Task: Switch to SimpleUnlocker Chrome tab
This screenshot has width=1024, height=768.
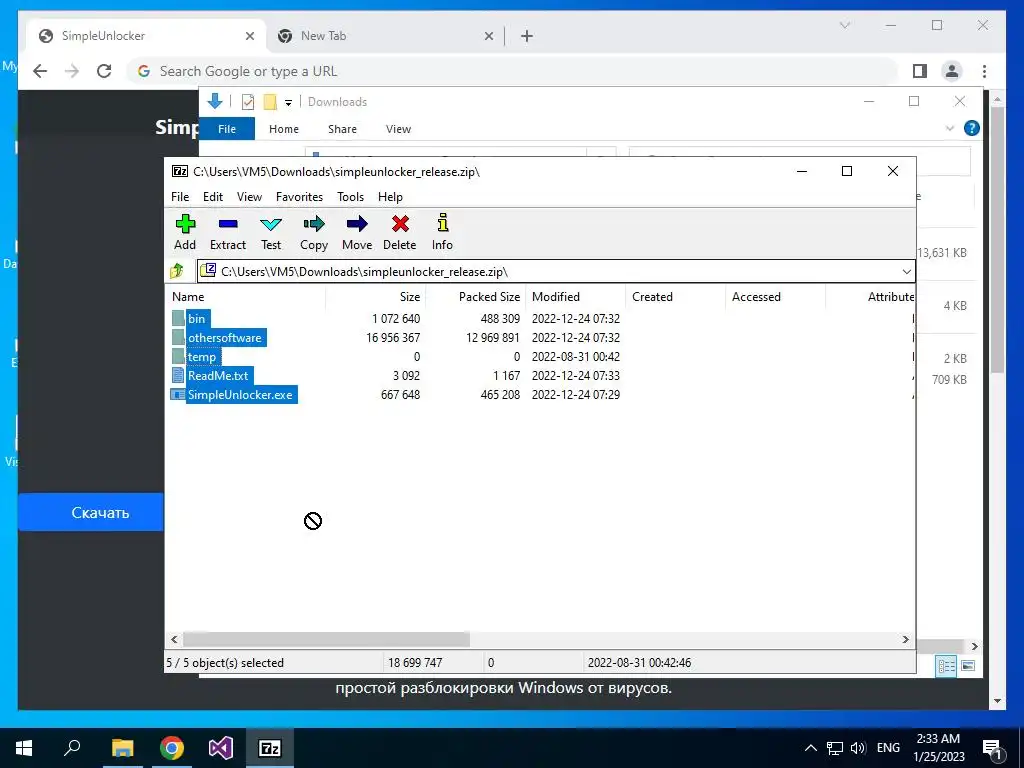Action: 144,36
